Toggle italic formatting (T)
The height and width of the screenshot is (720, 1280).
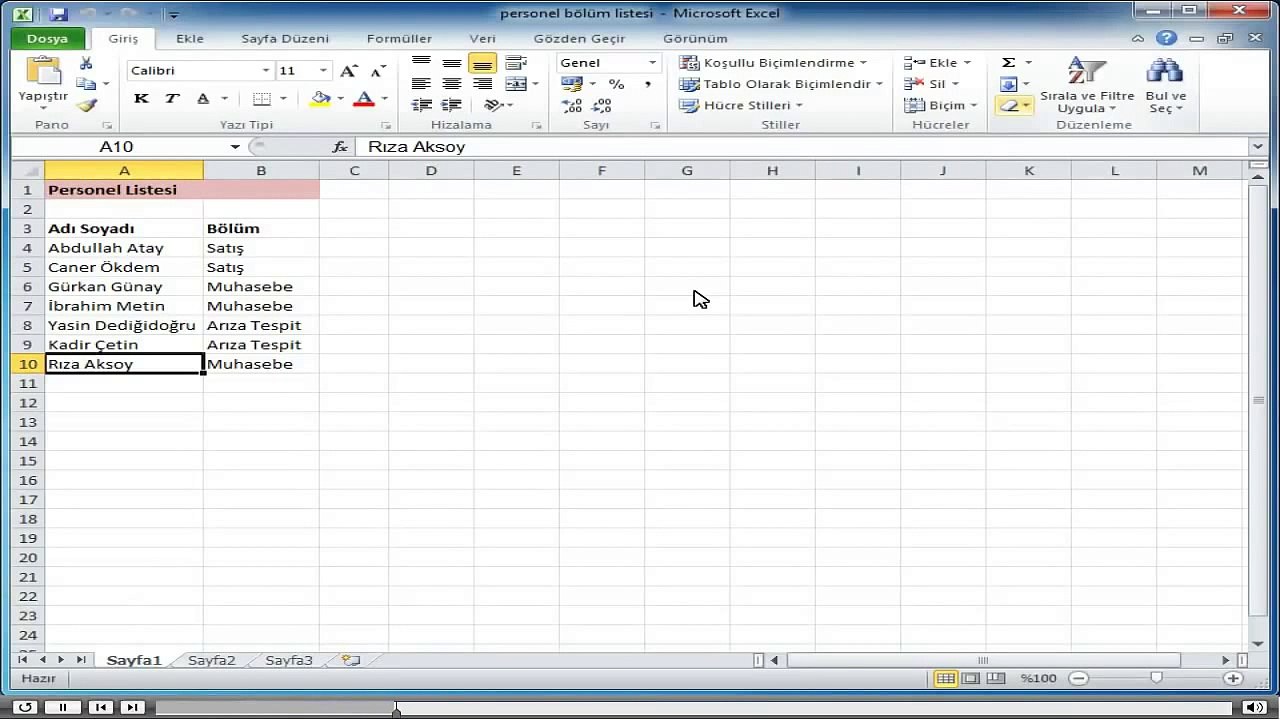(x=172, y=98)
